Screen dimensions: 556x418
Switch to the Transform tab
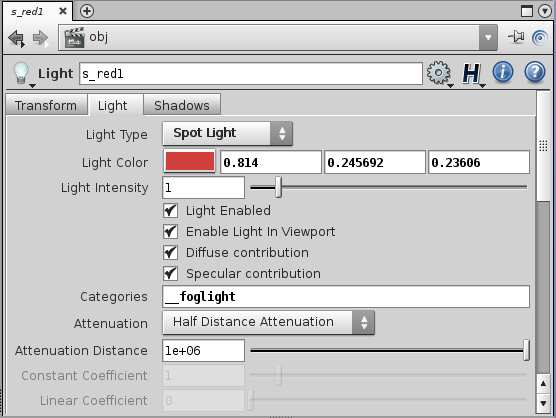[x=46, y=105]
